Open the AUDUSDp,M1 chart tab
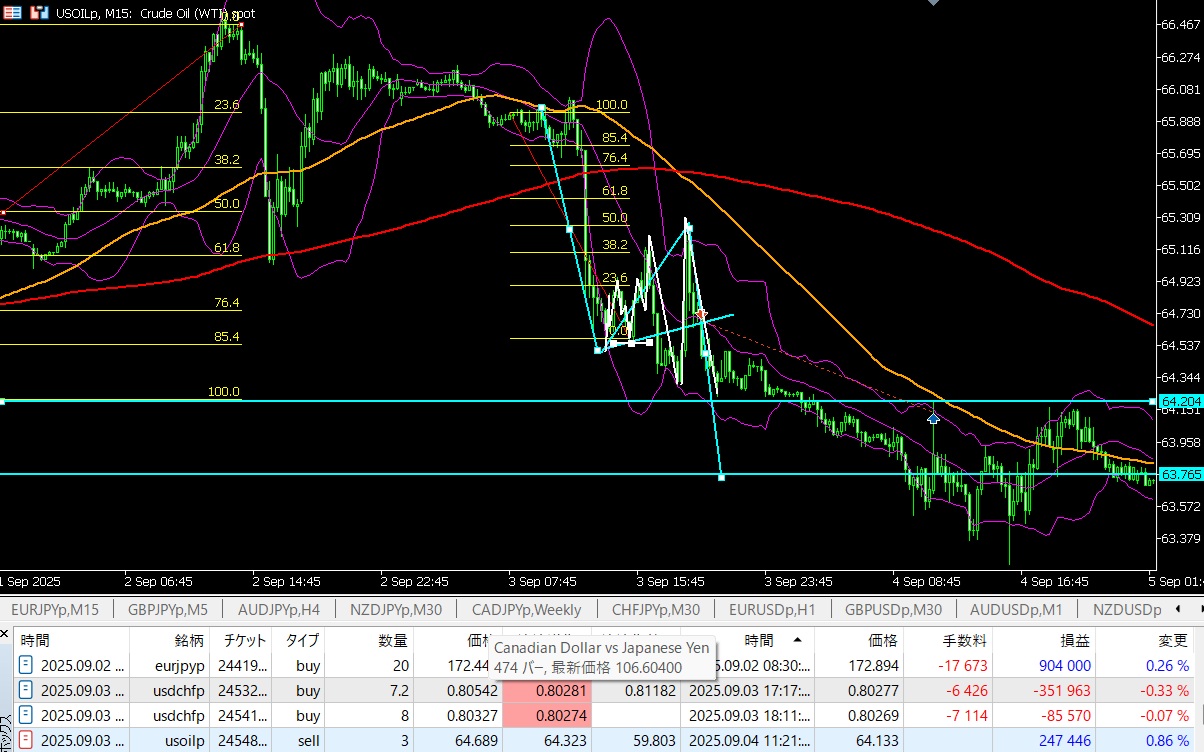Viewport: 1204px width, 752px height. point(1017,609)
